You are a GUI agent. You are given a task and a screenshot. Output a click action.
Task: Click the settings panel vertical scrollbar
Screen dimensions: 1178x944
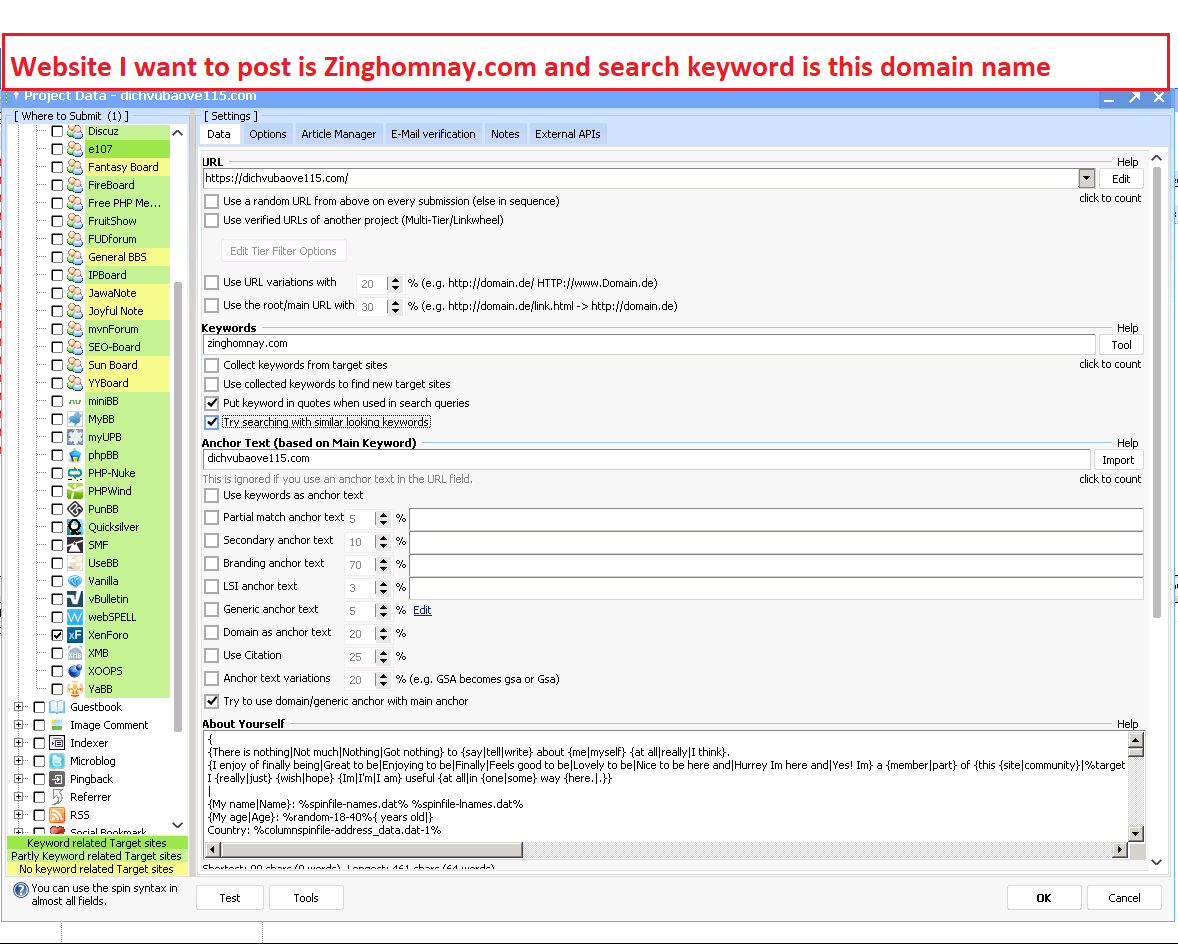(x=1157, y=392)
